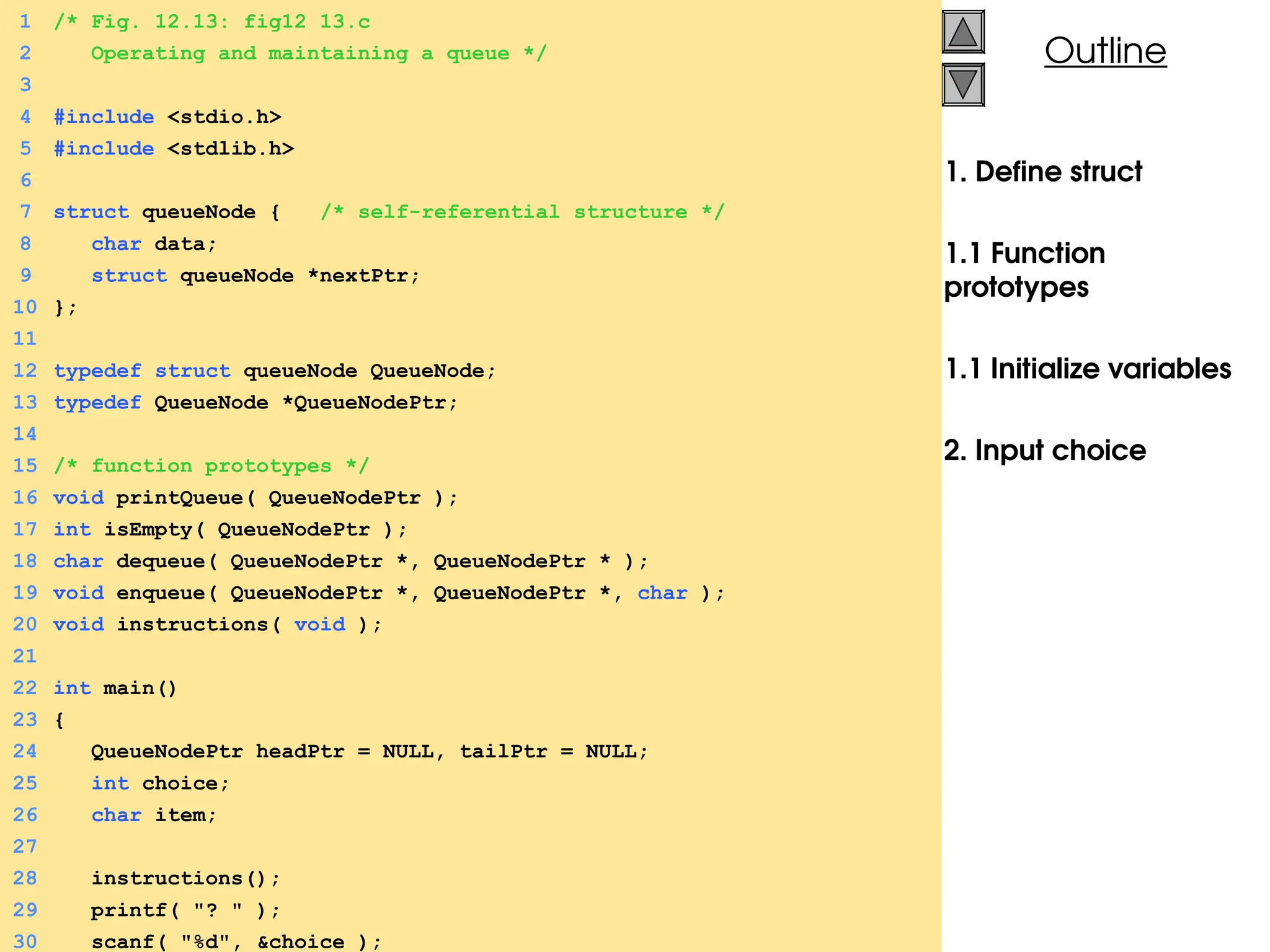Click the 'headPtr = NULL, tailPtr = NULL' line
This screenshot has width=1270, height=952.
tap(370, 752)
